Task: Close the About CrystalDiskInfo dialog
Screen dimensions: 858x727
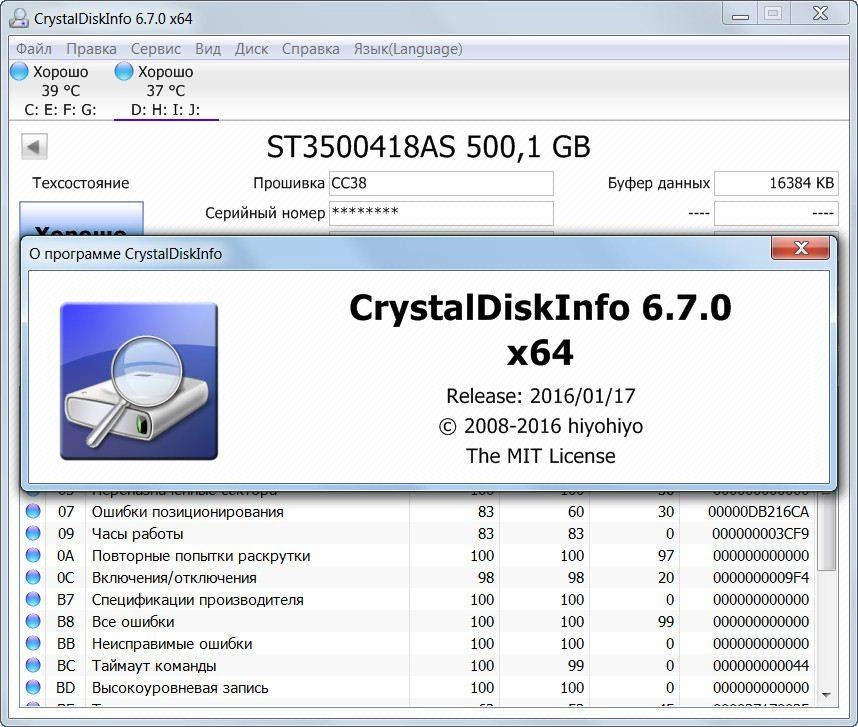Action: pos(800,248)
